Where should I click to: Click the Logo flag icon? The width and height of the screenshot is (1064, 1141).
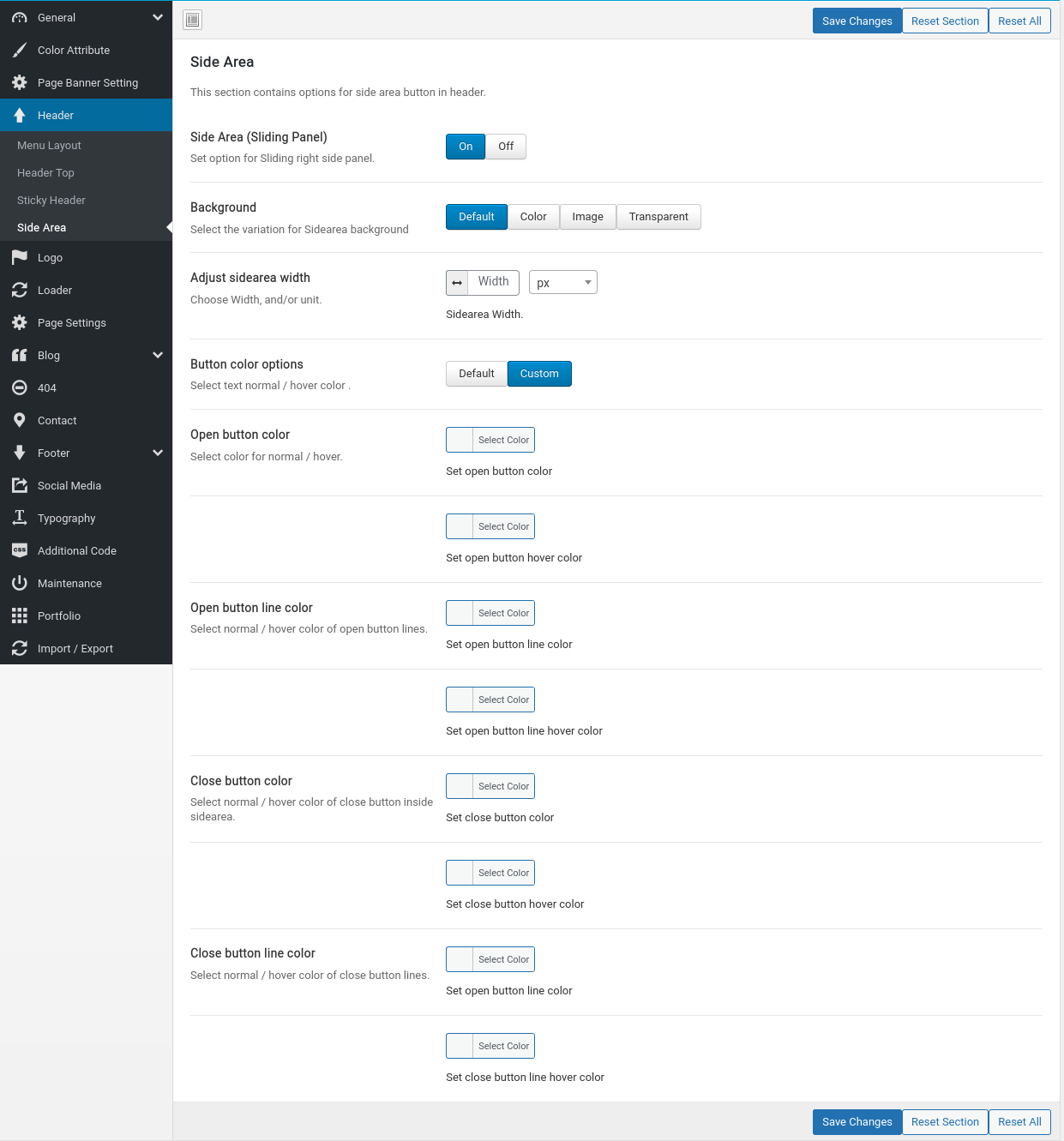(20, 257)
